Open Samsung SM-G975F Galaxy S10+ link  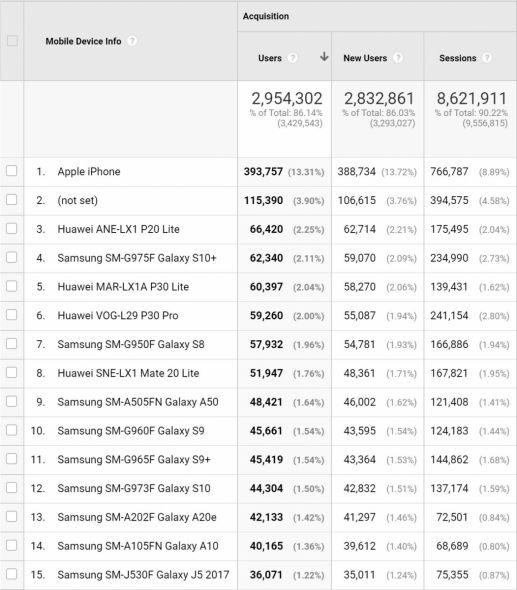137,258
